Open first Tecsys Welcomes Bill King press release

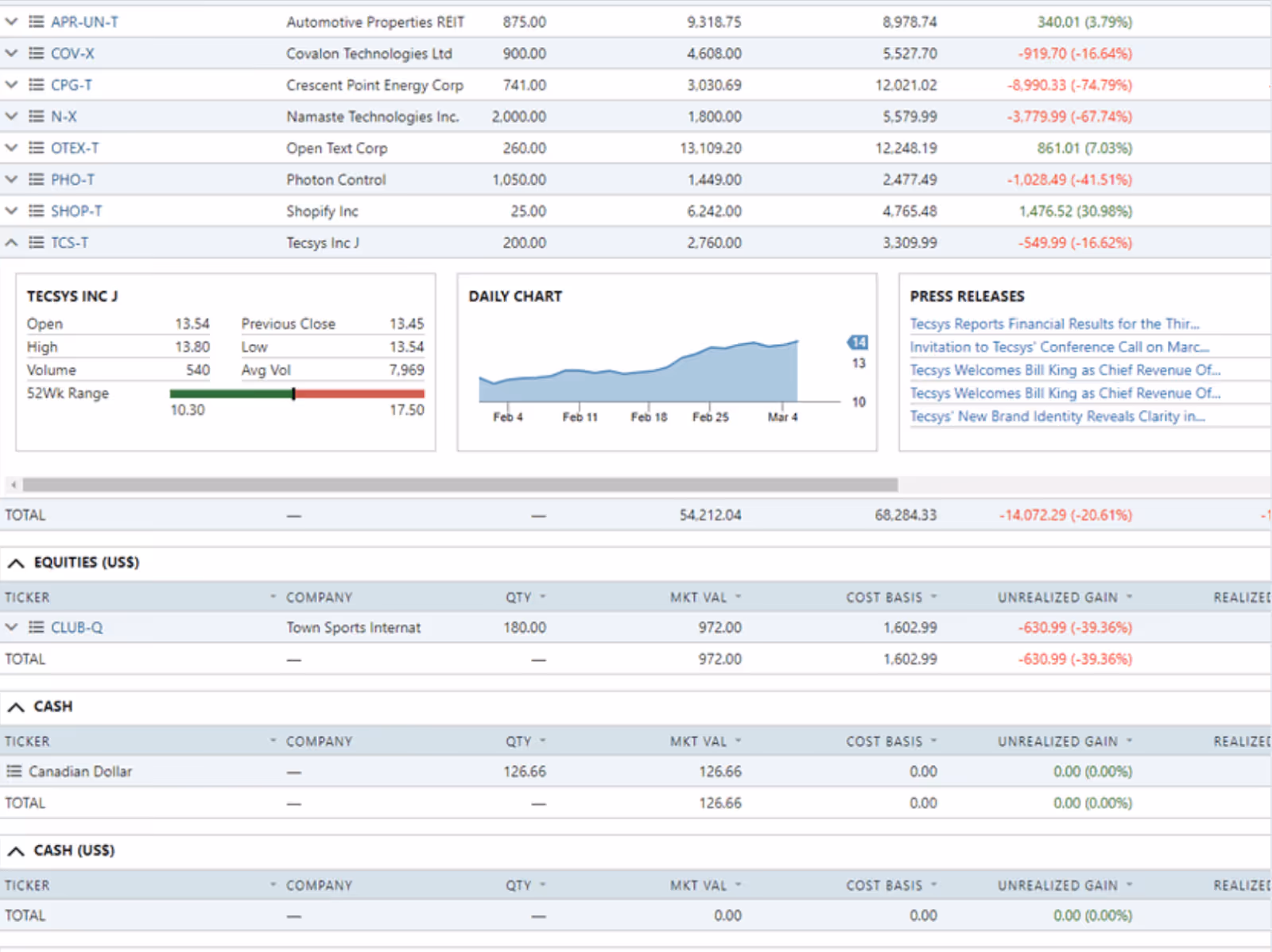[x=1065, y=370]
